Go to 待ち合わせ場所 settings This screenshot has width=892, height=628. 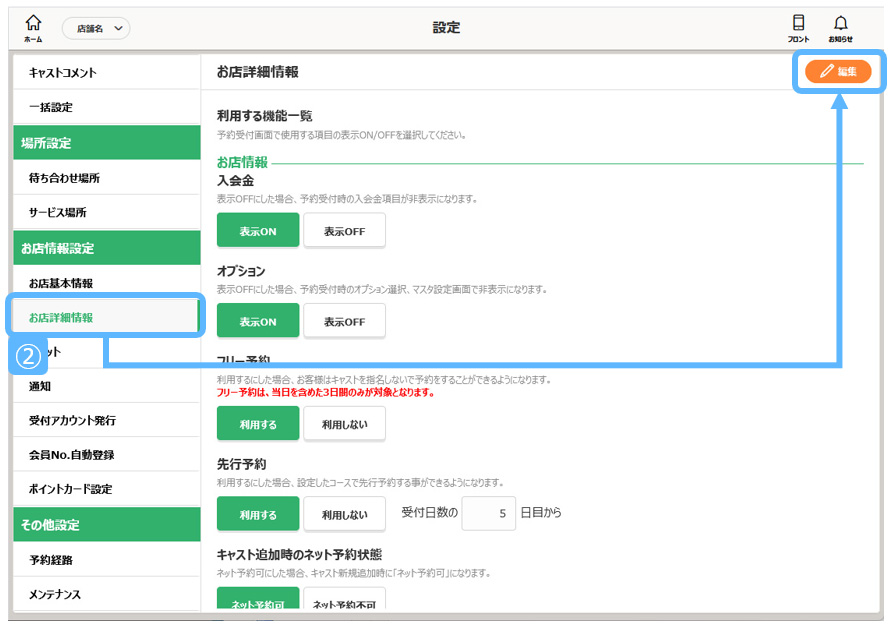[106, 178]
